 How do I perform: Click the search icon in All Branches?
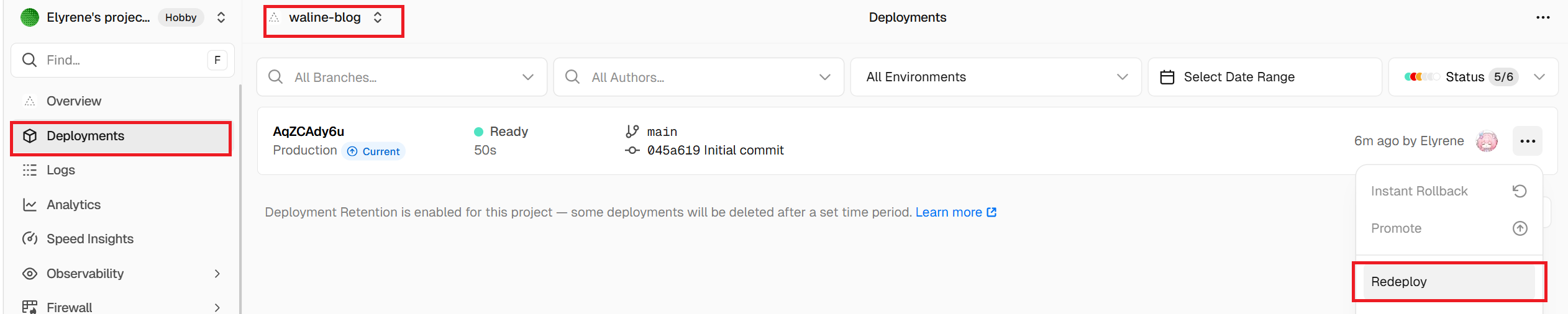(275, 77)
